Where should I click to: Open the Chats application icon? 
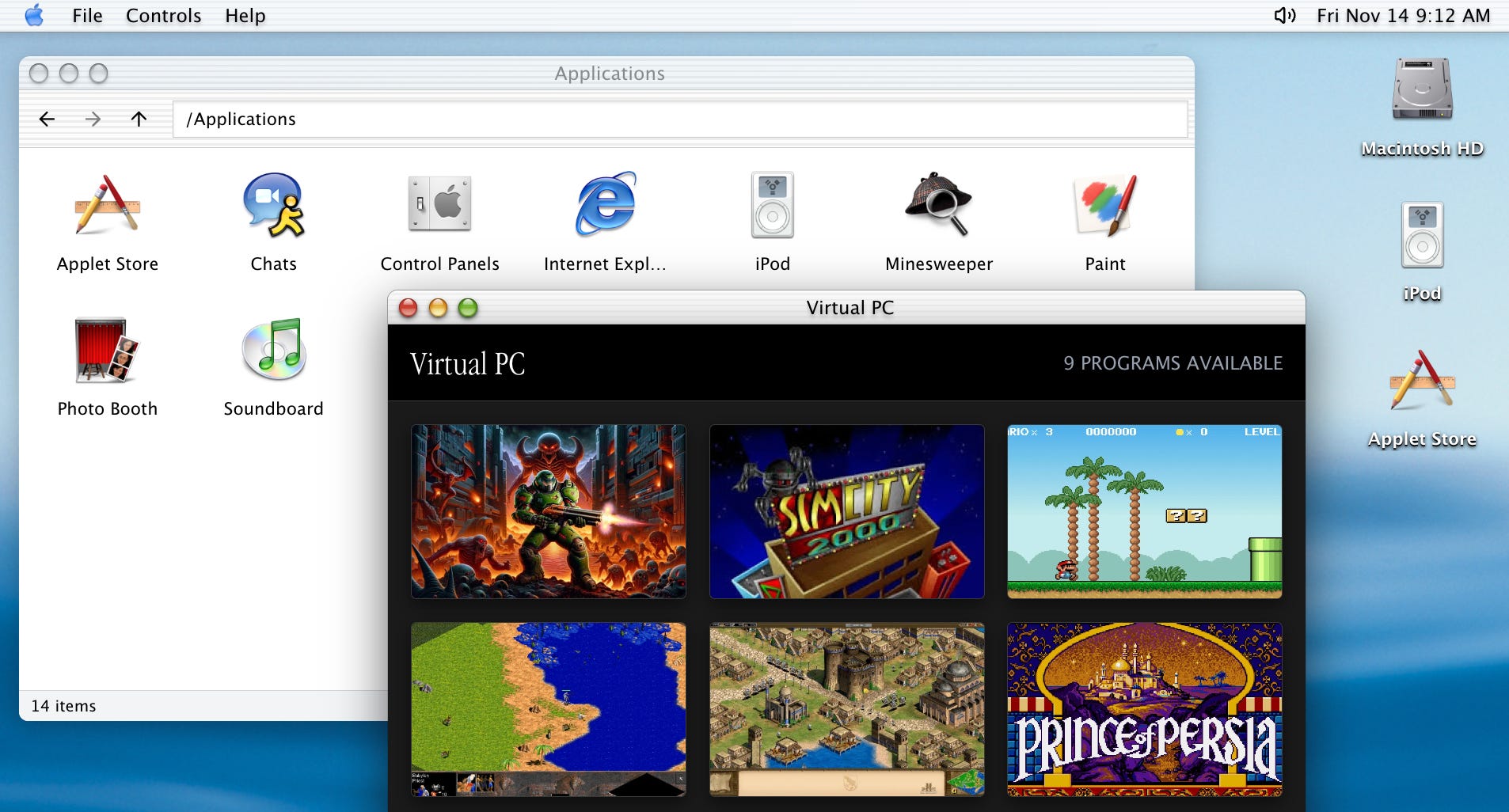click(273, 206)
